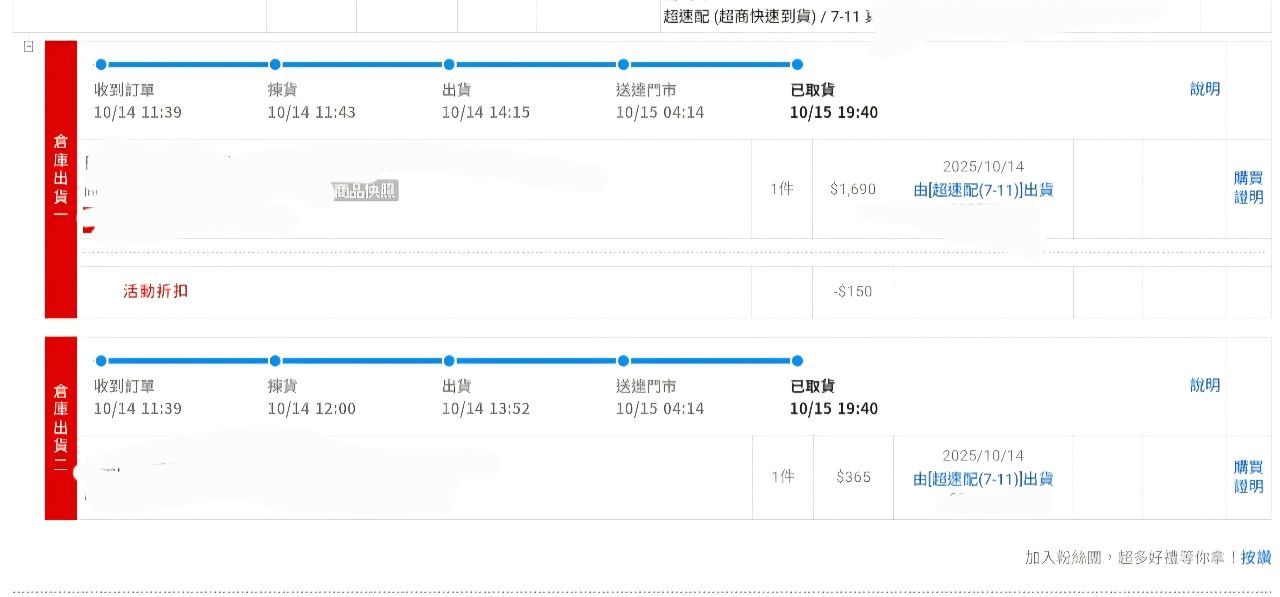Open 說明 link for 倉庫出貨二
This screenshot has height=597, width=1280.
(1205, 385)
